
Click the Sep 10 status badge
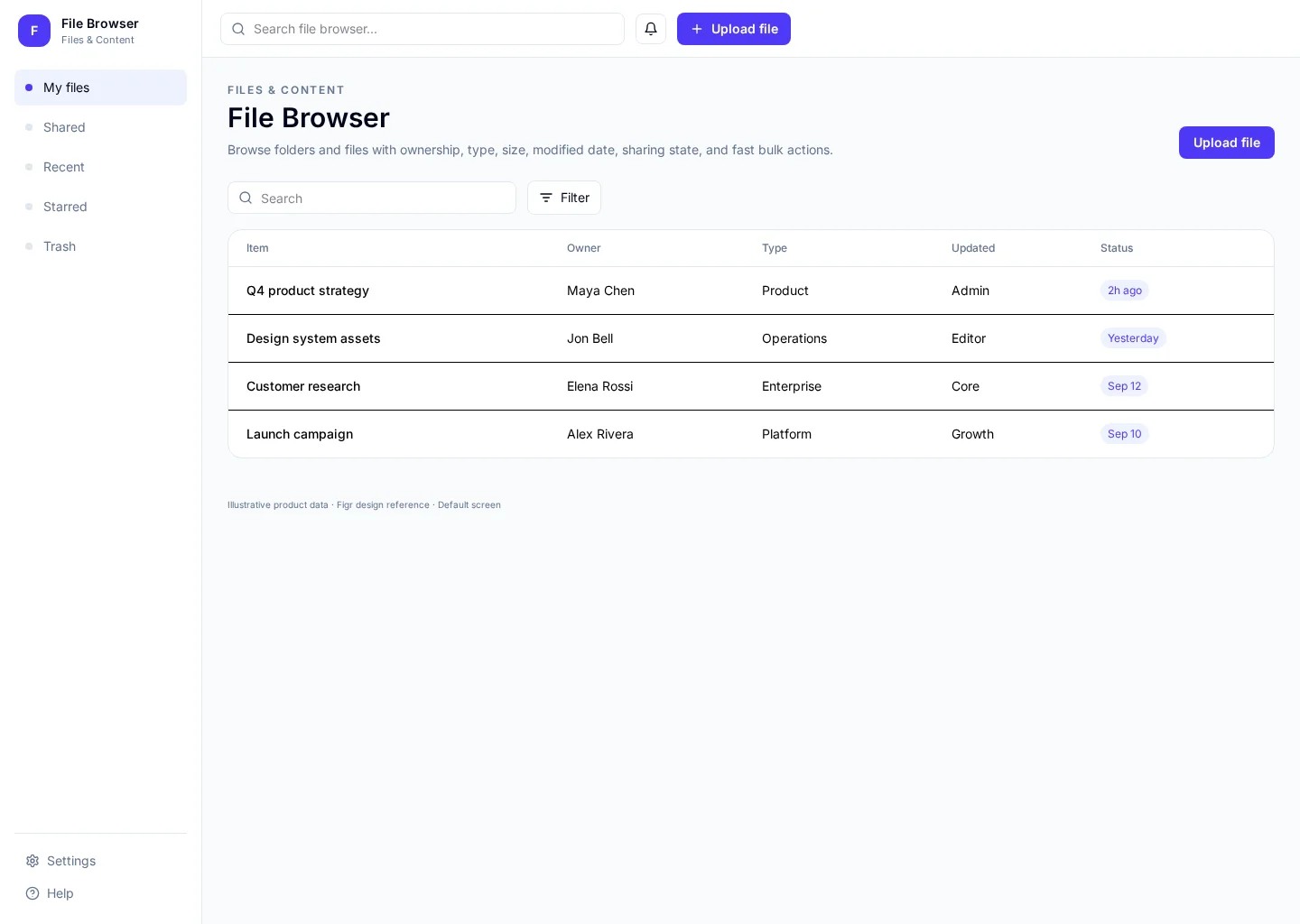coord(1125,434)
